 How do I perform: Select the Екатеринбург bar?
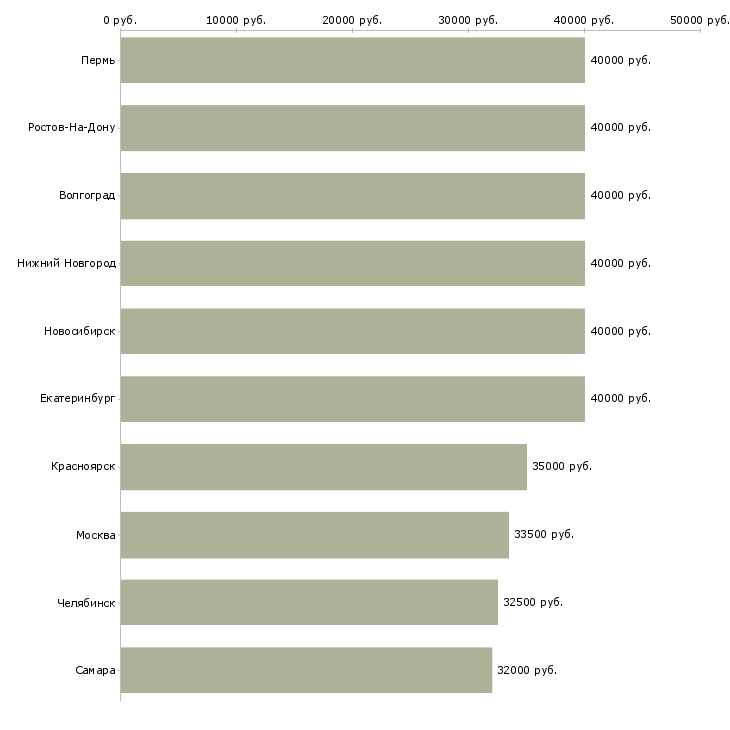pyautogui.click(x=352, y=399)
